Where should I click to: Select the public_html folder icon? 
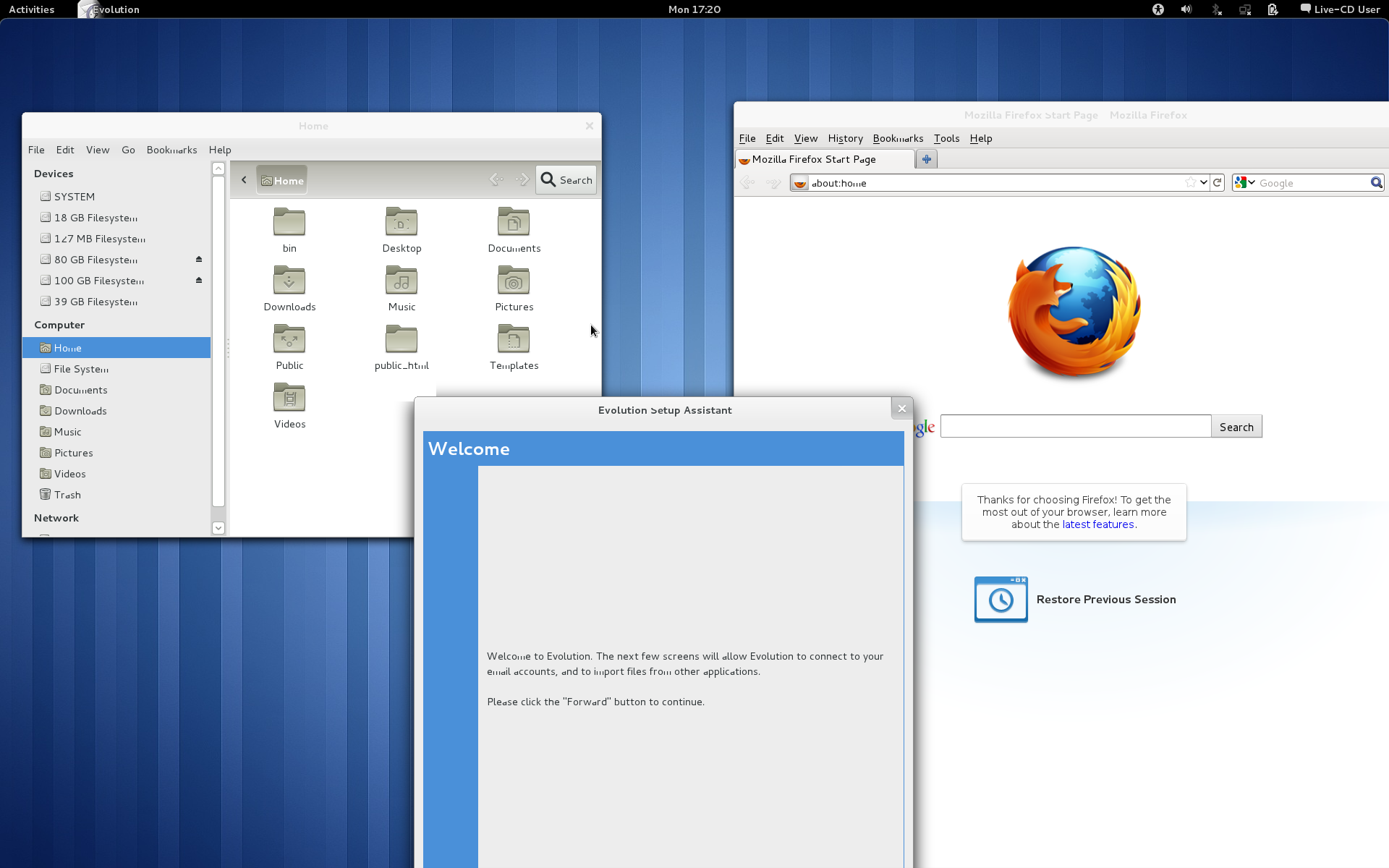tap(402, 339)
